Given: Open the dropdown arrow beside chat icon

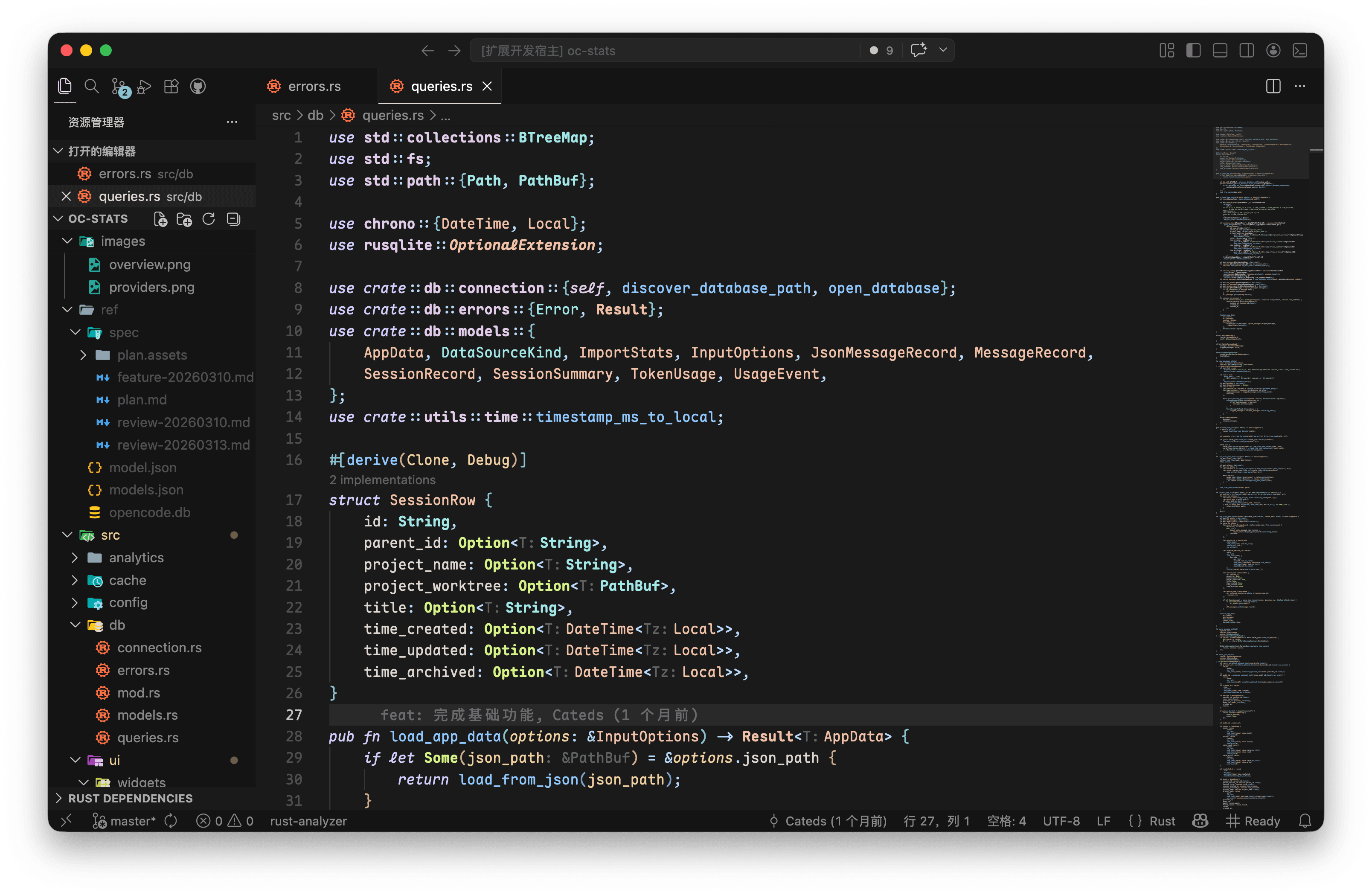Looking at the screenshot, I should pos(943,50).
